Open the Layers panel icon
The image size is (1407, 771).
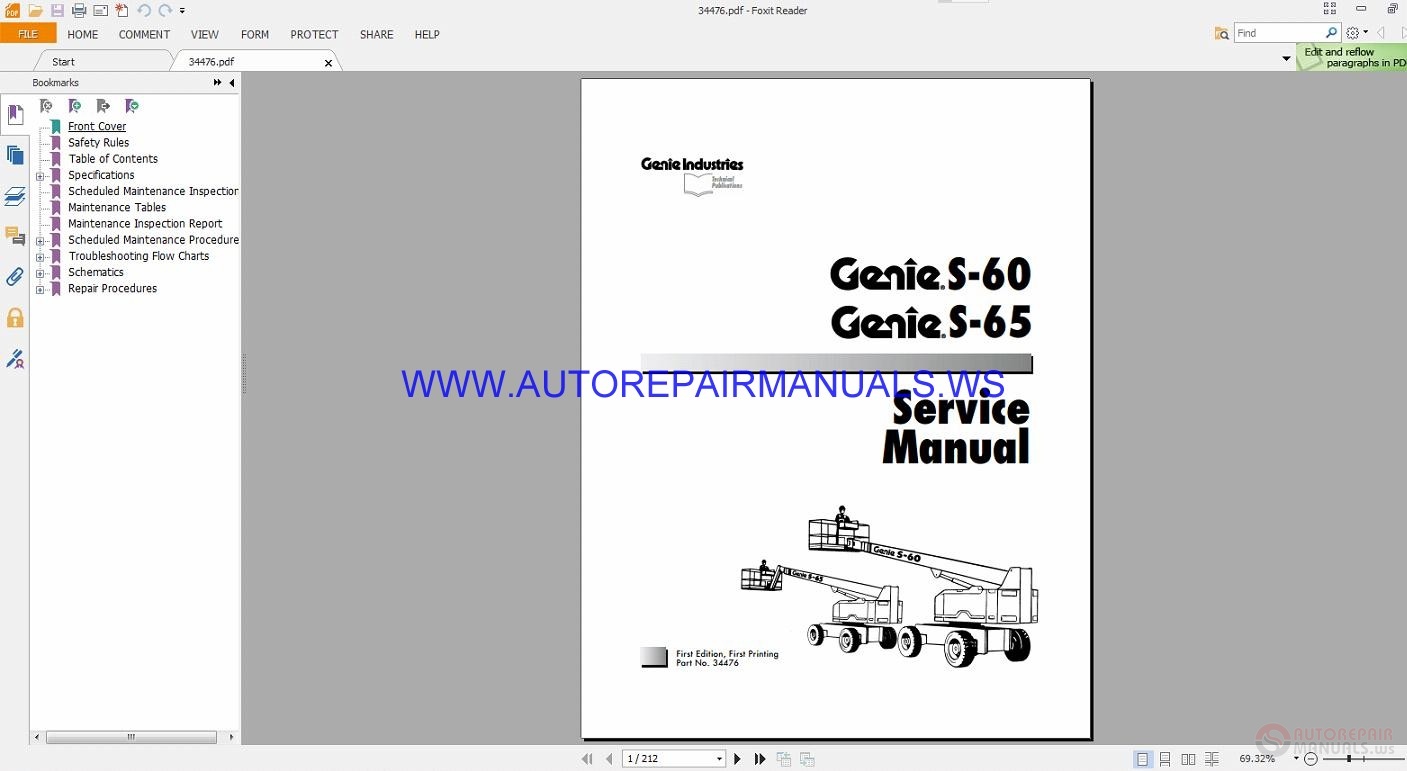[15, 196]
